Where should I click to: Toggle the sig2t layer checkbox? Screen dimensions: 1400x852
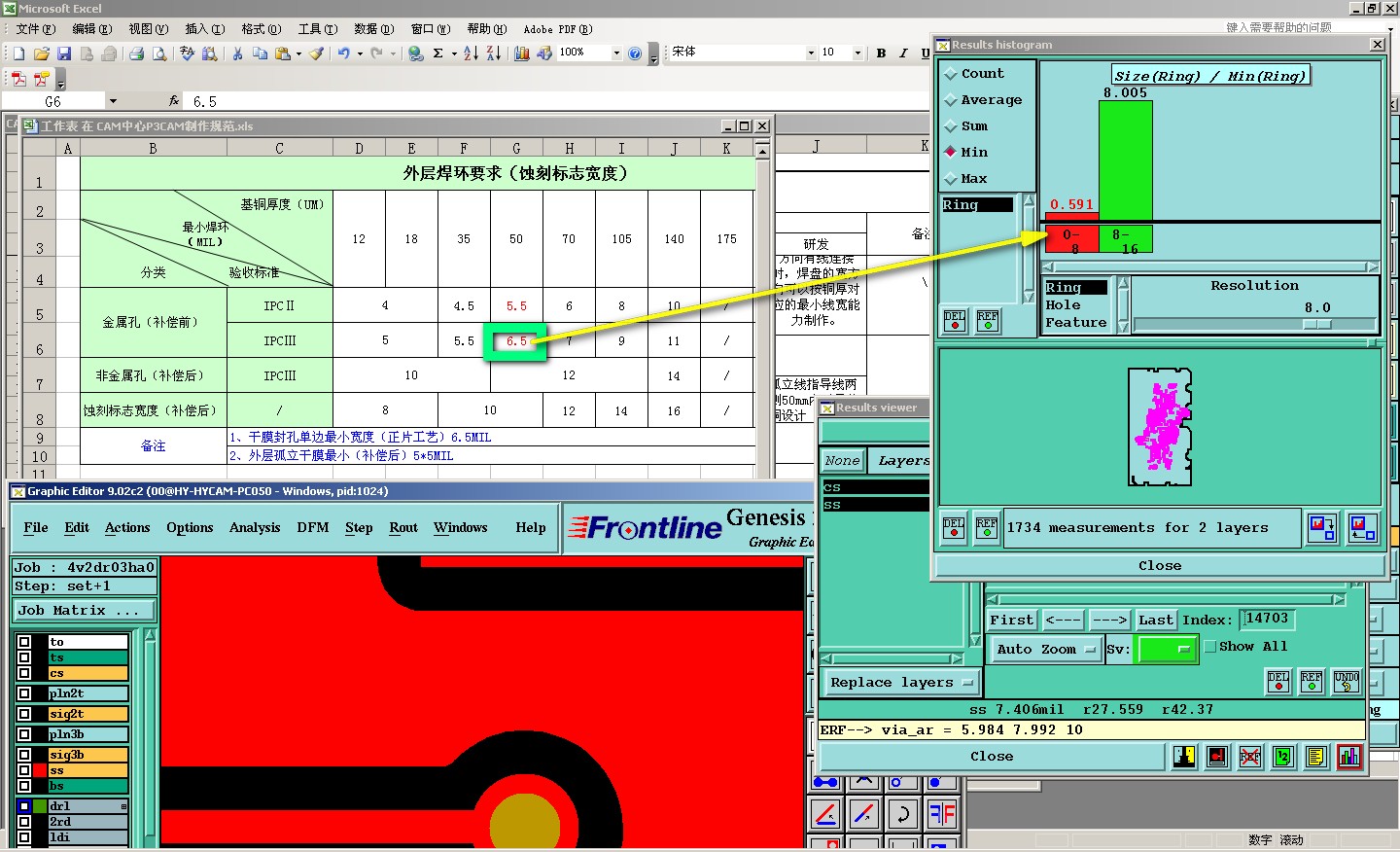click(x=24, y=714)
